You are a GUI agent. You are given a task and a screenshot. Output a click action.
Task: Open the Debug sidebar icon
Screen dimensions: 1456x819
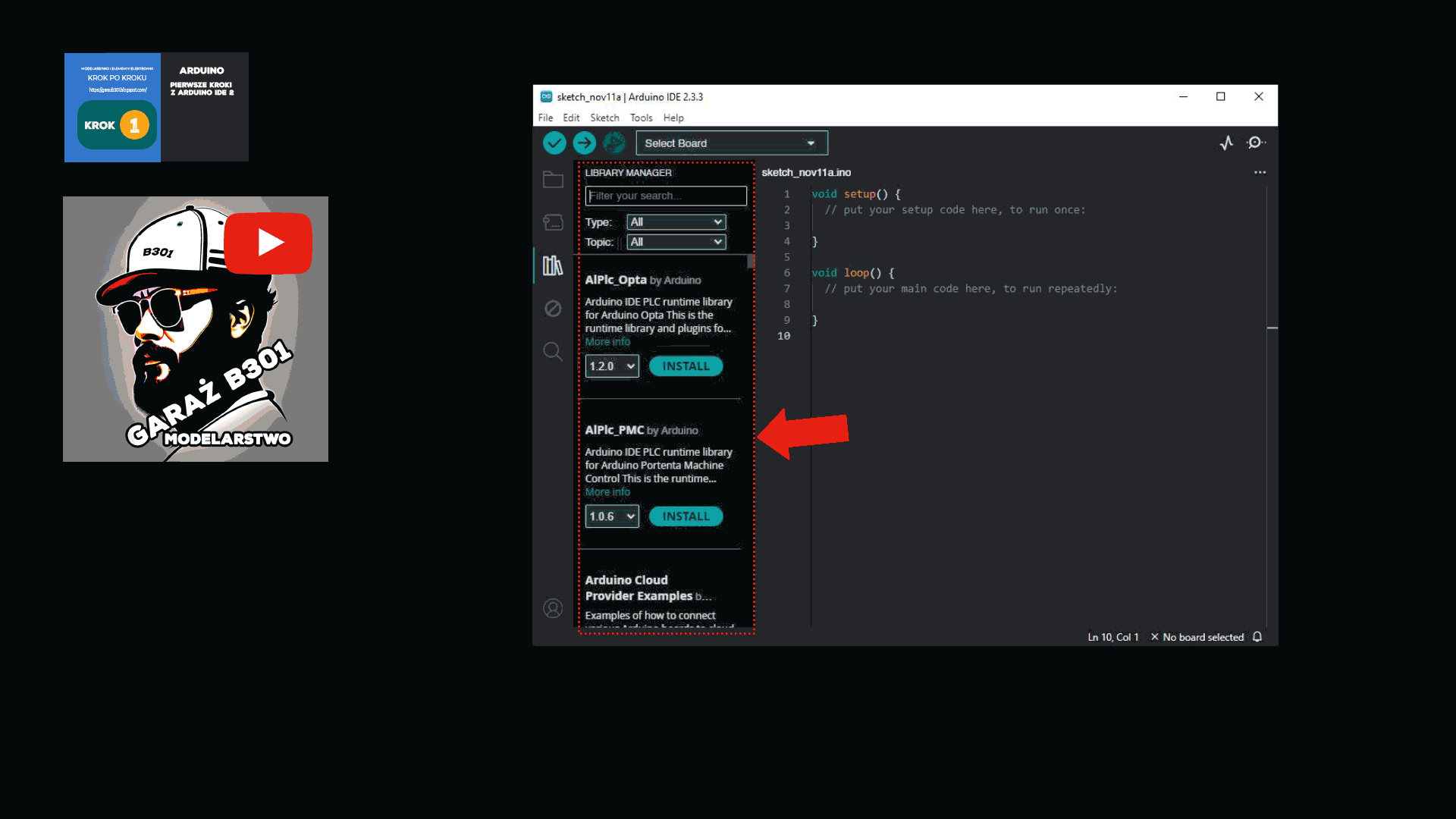click(553, 309)
